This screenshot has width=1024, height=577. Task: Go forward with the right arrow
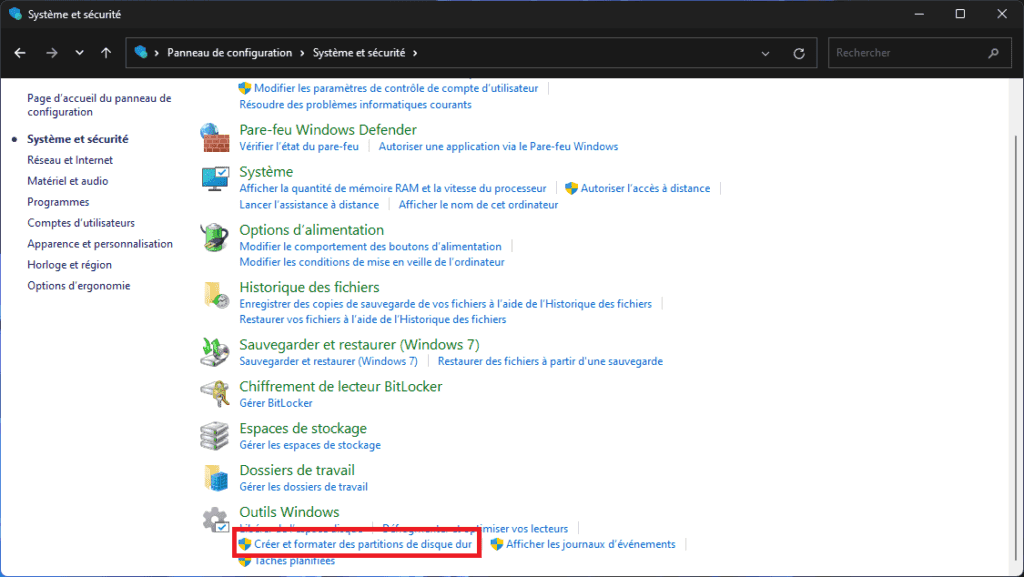52,53
